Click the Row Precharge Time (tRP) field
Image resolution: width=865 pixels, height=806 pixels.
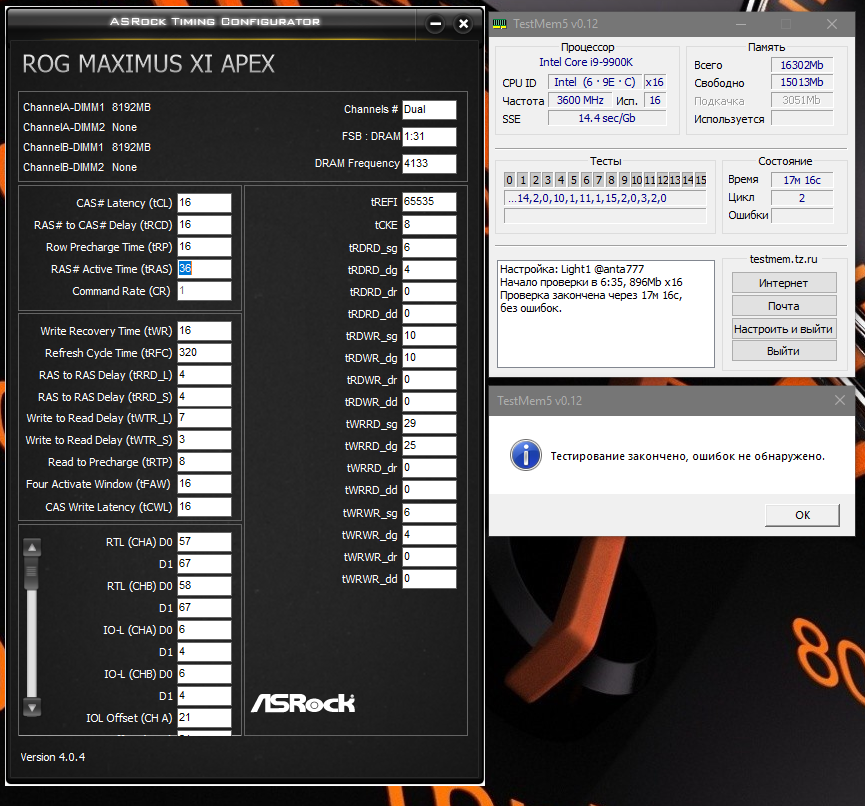click(x=204, y=247)
